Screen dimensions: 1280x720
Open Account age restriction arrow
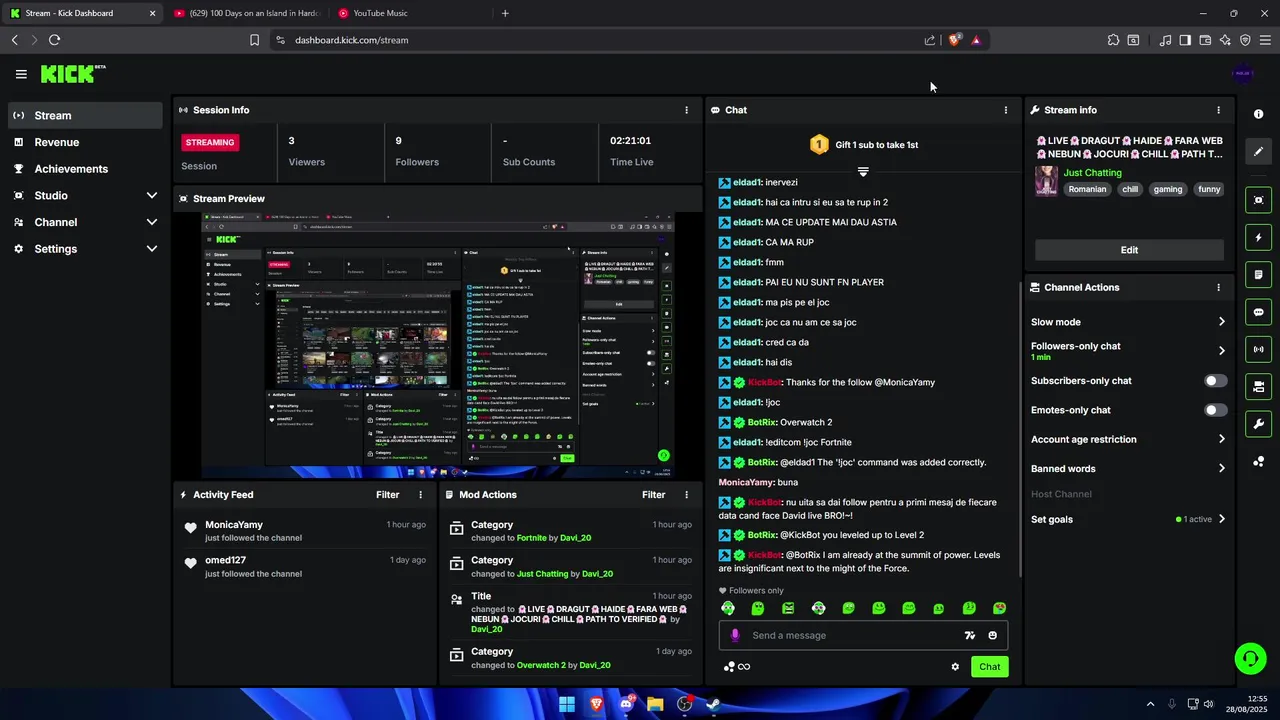(x=1221, y=439)
